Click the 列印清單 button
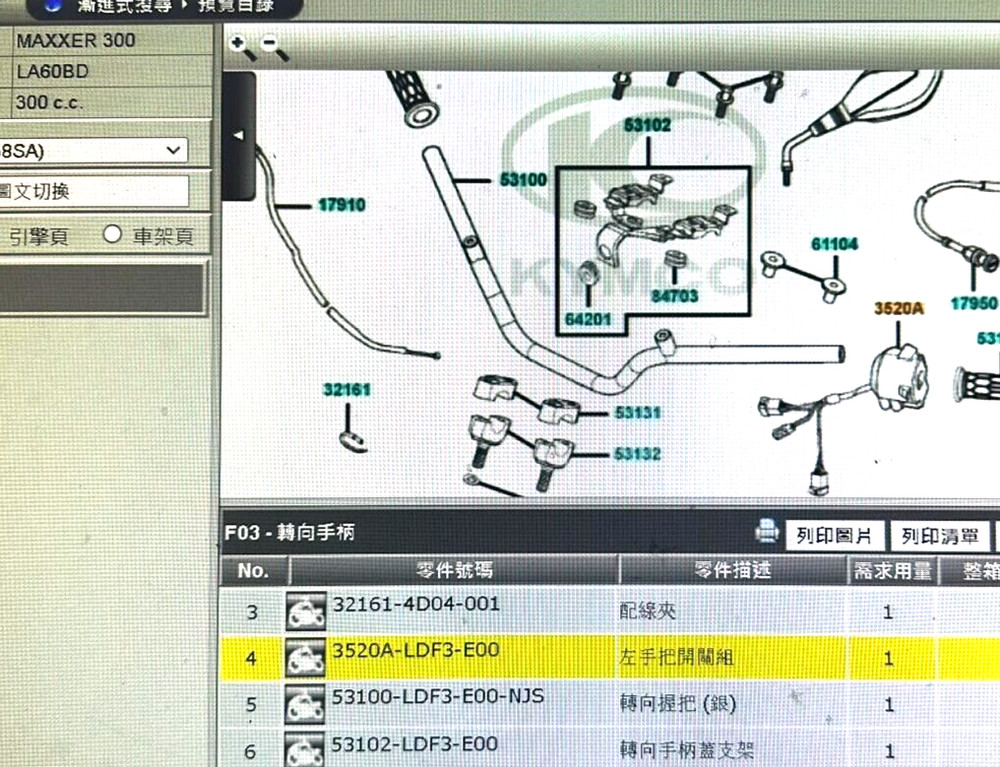The height and width of the screenshot is (767, 1000). [x=939, y=536]
